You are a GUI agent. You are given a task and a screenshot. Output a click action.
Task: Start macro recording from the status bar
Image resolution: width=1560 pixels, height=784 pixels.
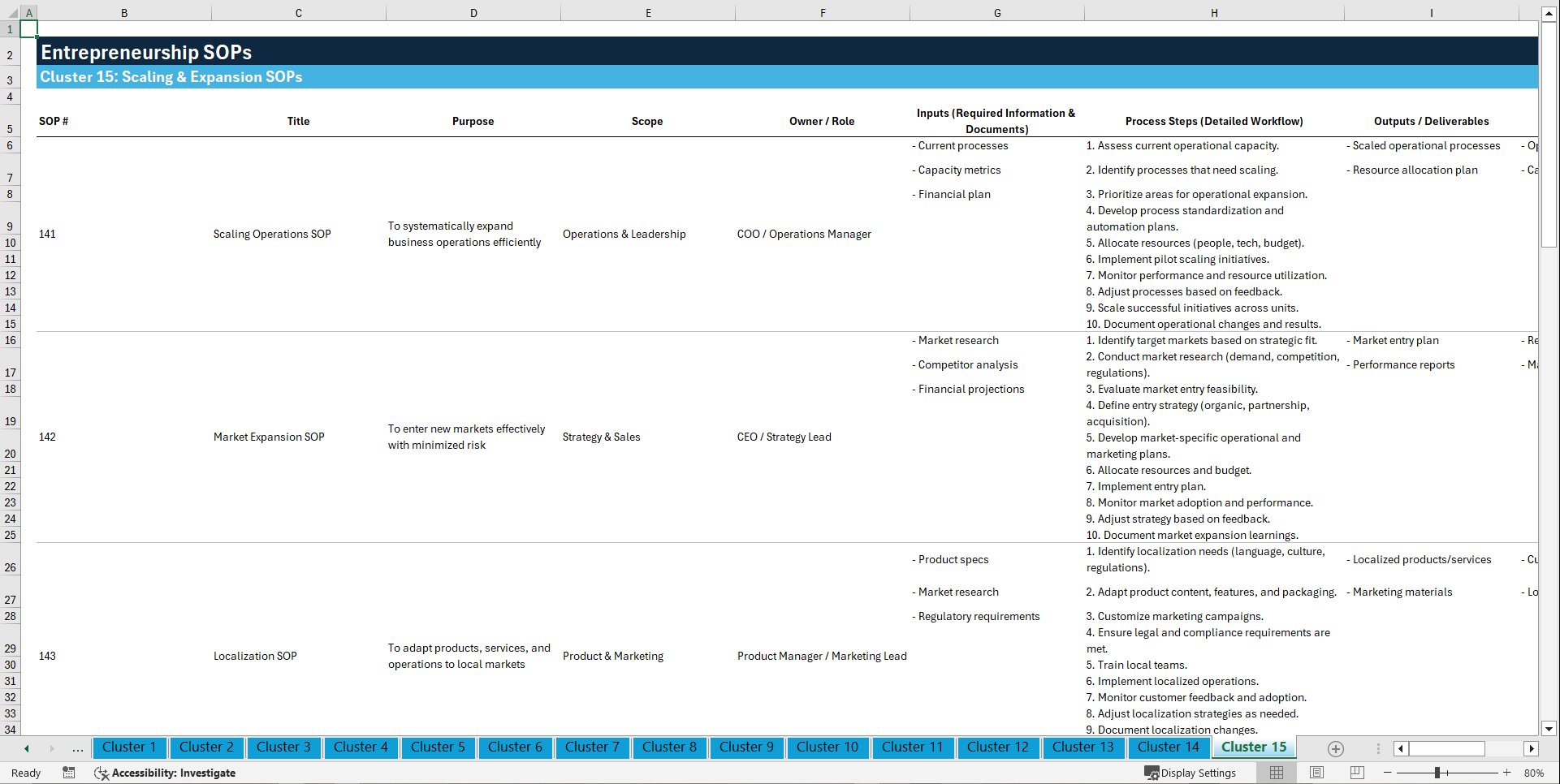click(x=69, y=773)
